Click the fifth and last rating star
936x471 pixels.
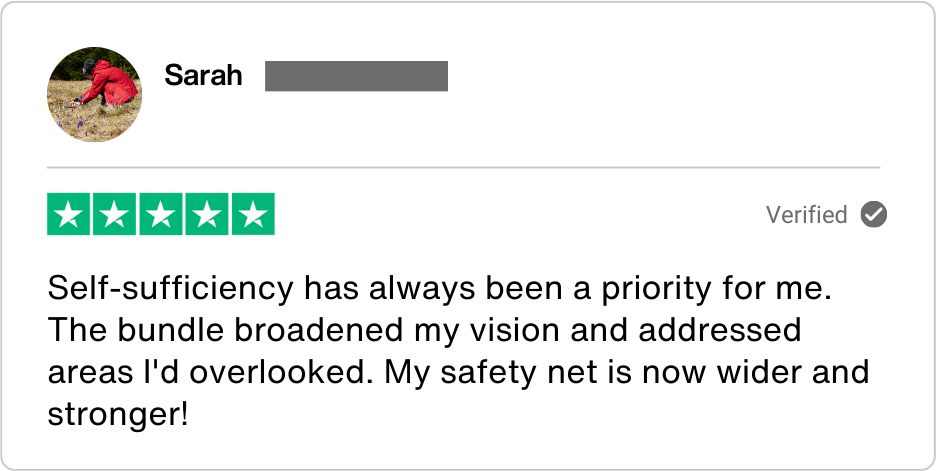(x=253, y=214)
